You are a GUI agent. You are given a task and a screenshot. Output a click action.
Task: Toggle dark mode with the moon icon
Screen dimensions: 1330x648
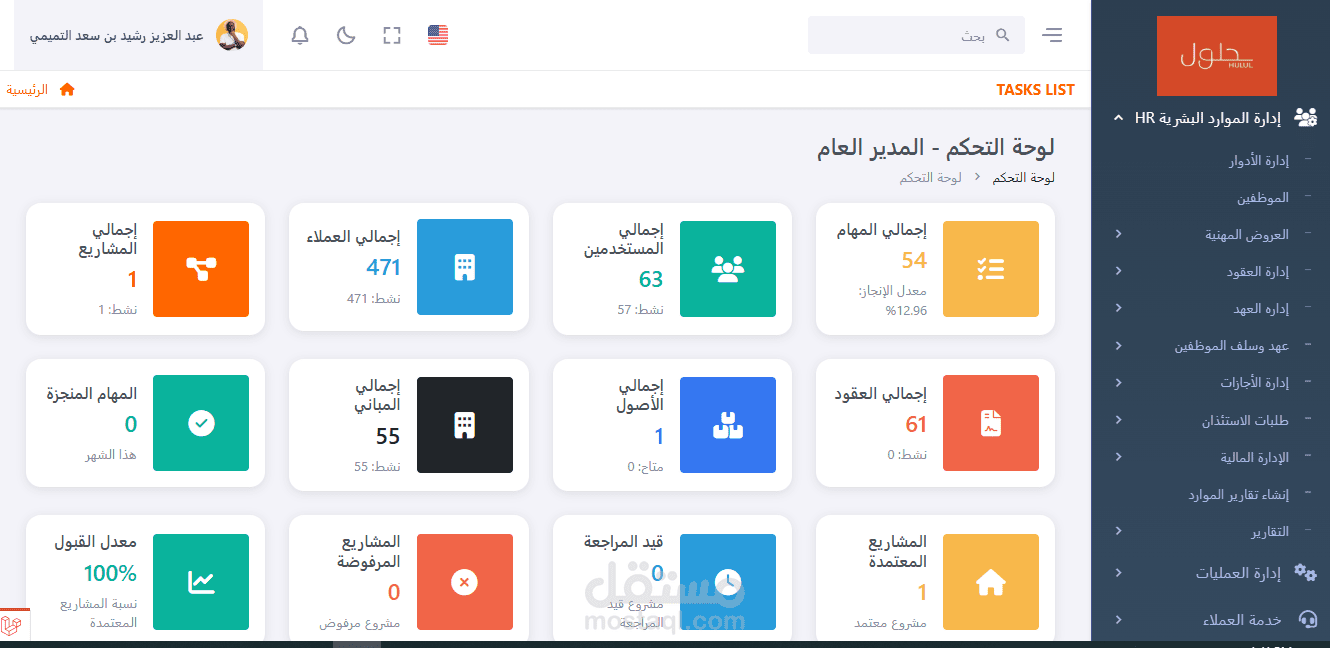pyautogui.click(x=345, y=35)
